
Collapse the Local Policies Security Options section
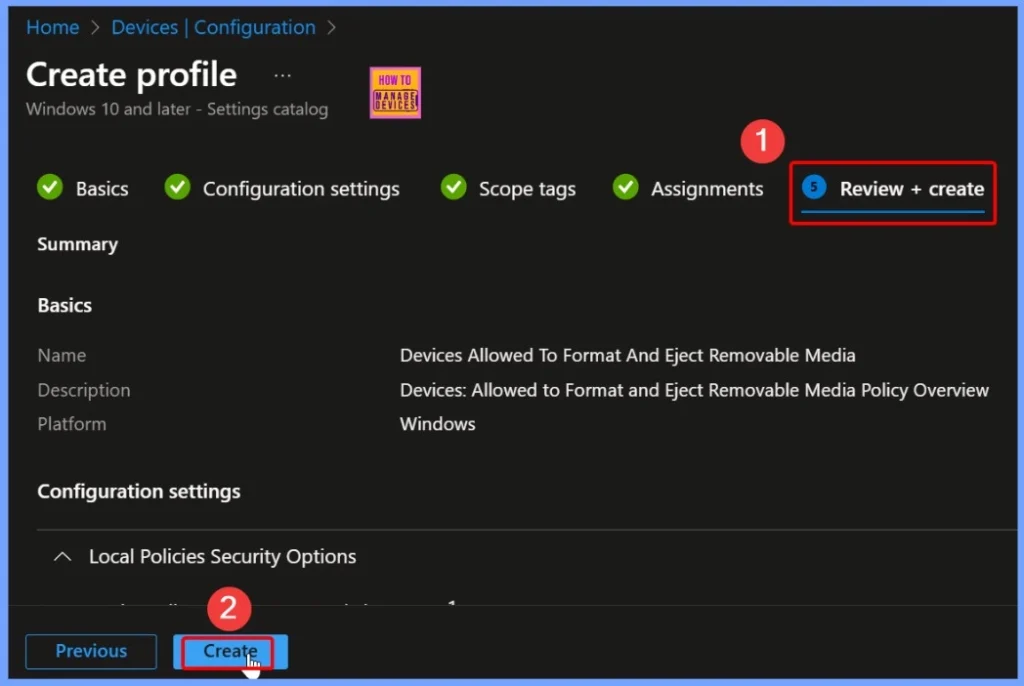pos(63,557)
